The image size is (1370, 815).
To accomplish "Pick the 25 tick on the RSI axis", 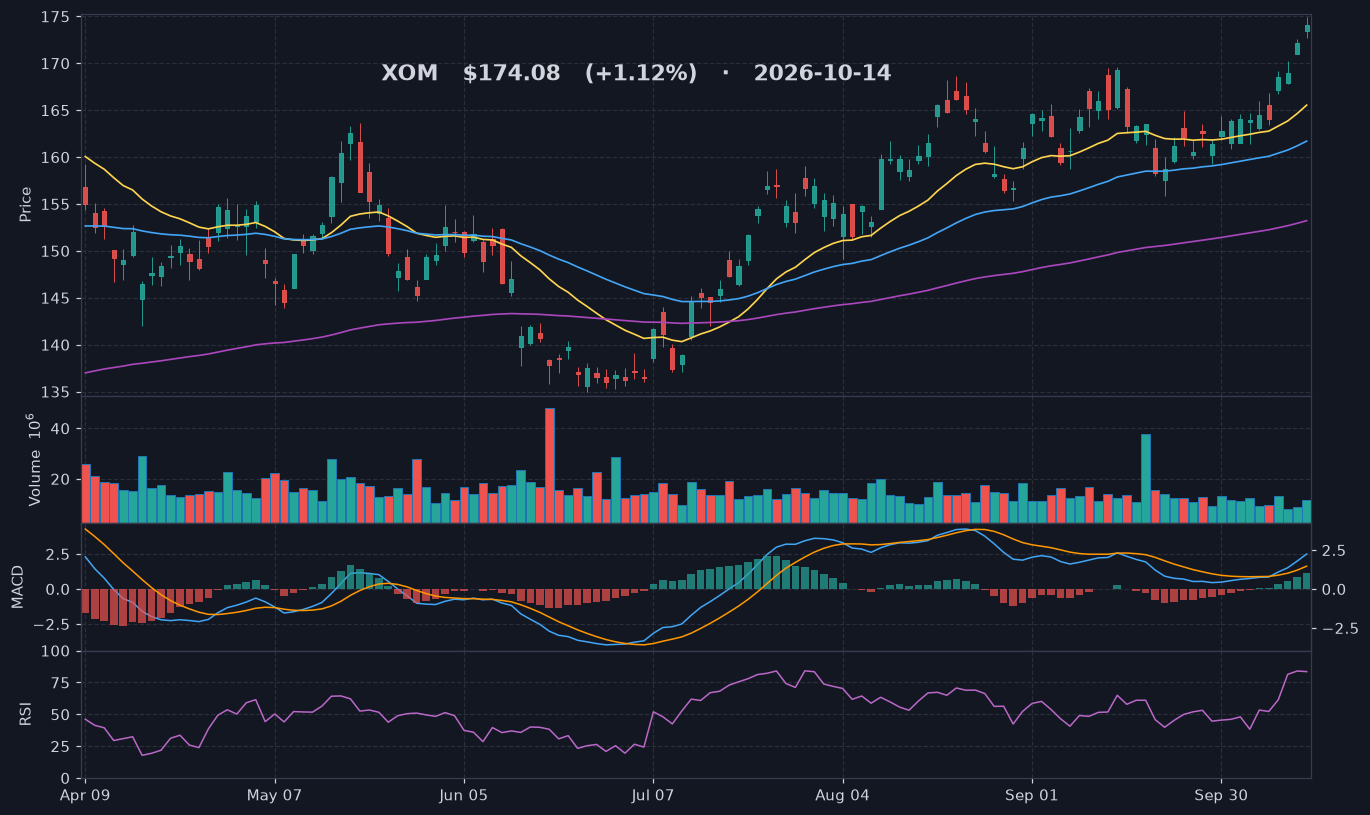I will point(61,747).
